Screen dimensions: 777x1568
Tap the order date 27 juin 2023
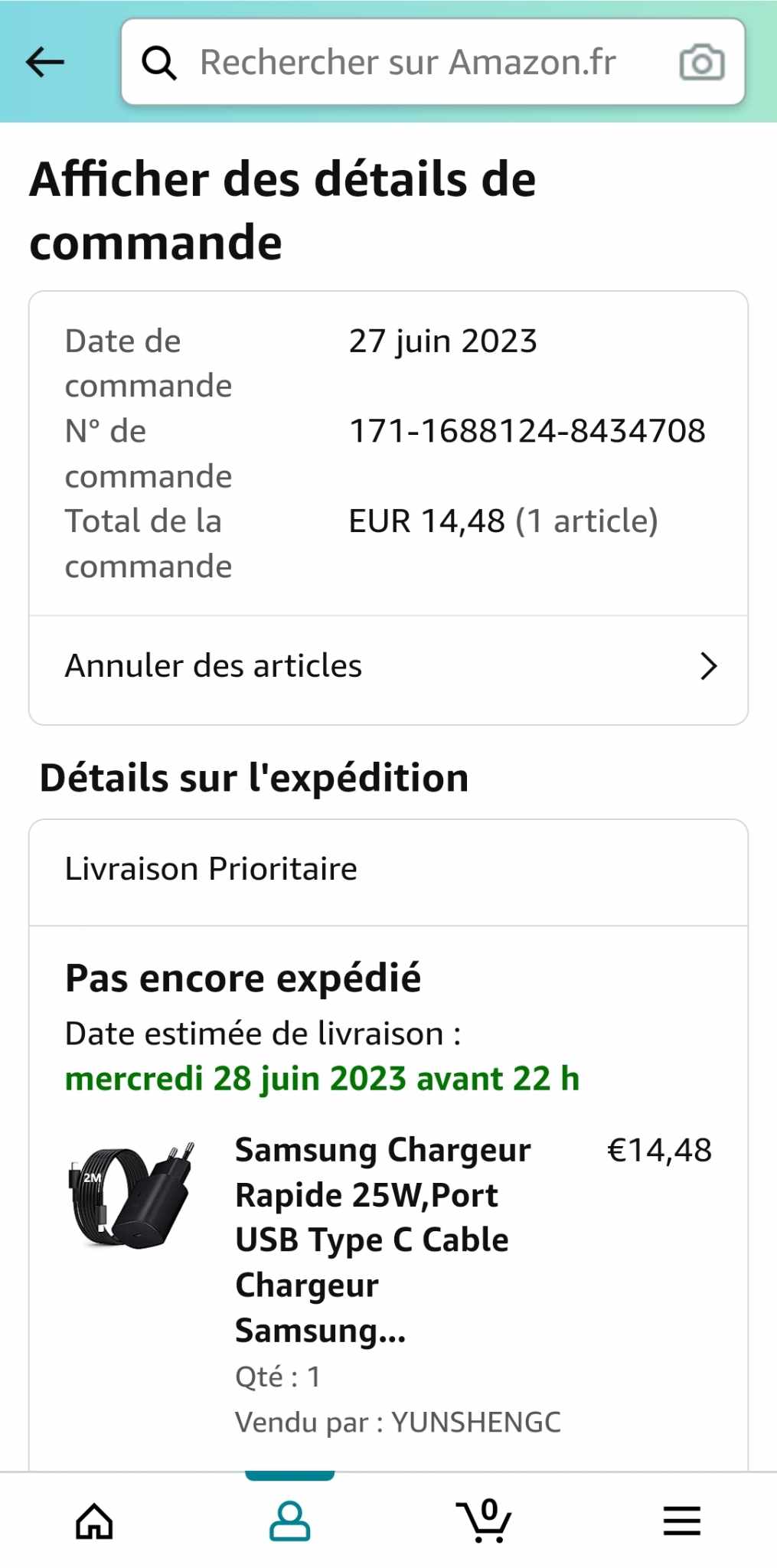(443, 341)
